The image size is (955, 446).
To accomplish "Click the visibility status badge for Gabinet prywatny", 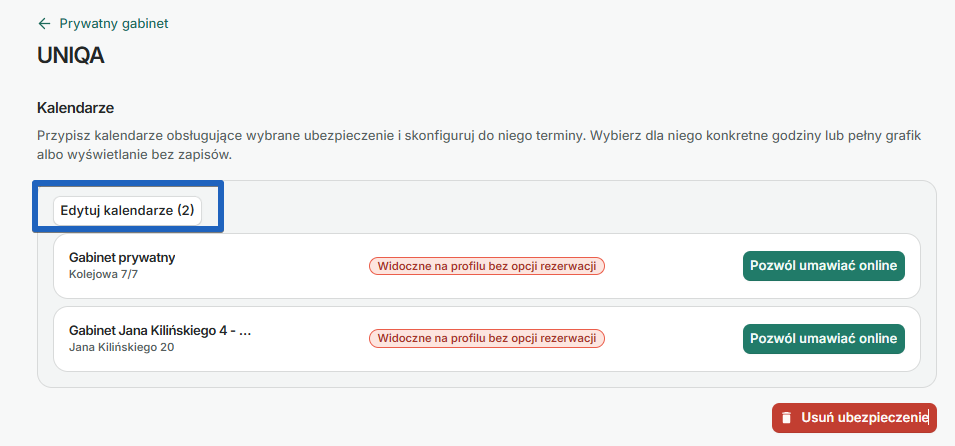I will click(487, 266).
